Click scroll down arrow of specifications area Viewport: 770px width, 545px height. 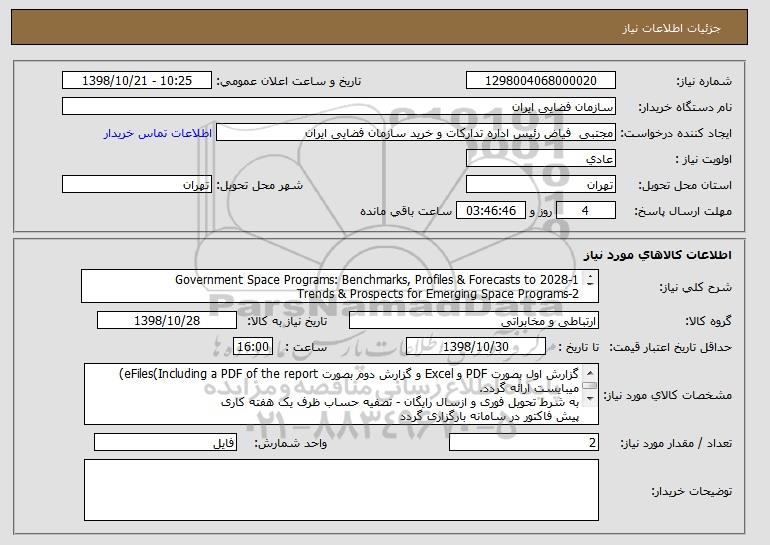coord(590,399)
